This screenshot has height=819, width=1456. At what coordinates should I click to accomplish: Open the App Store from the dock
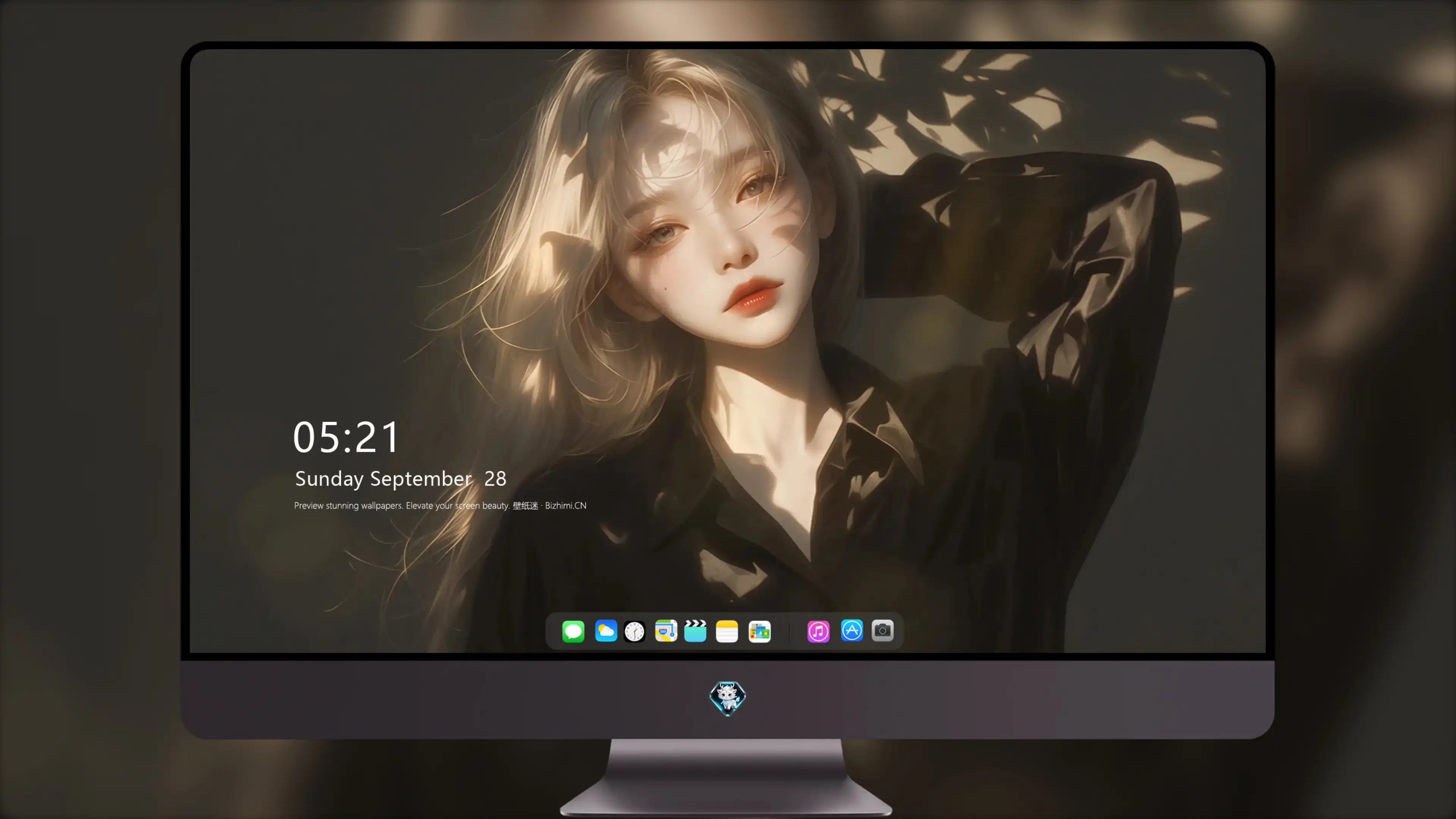point(852,631)
